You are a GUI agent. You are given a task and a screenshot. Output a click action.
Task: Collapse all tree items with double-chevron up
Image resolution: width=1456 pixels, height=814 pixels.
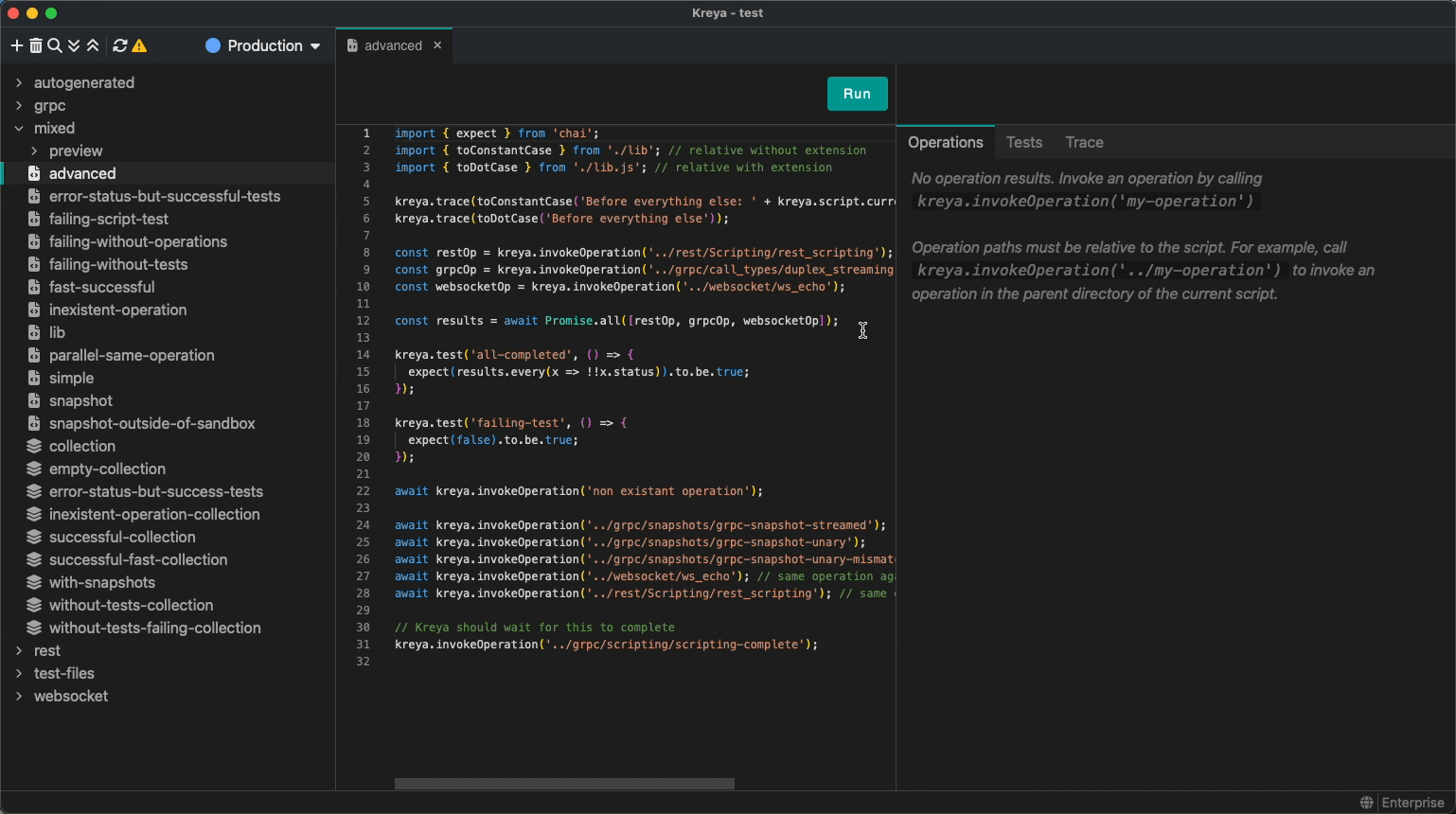point(93,45)
